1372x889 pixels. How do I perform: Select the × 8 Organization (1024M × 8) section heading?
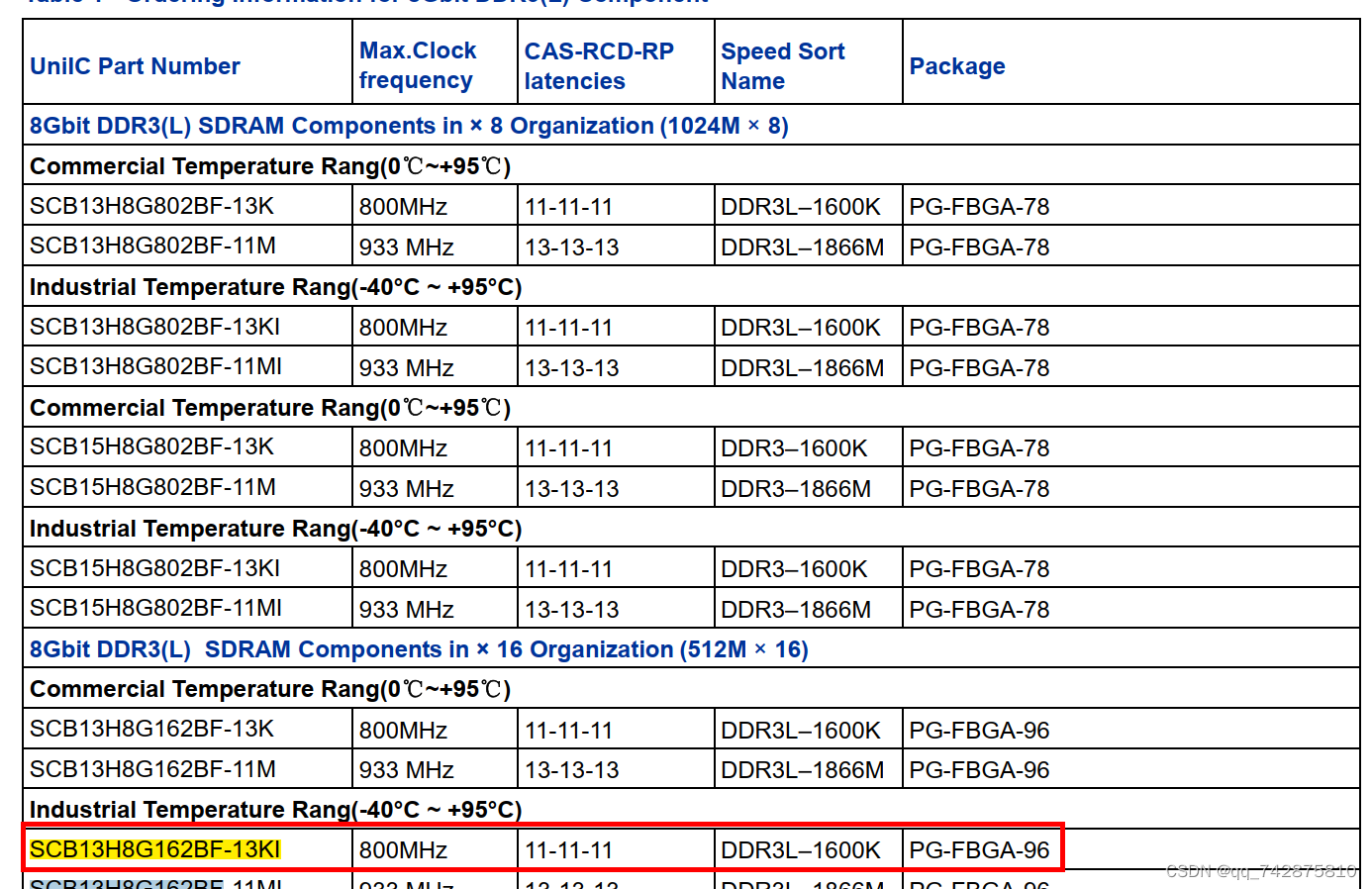click(x=409, y=126)
